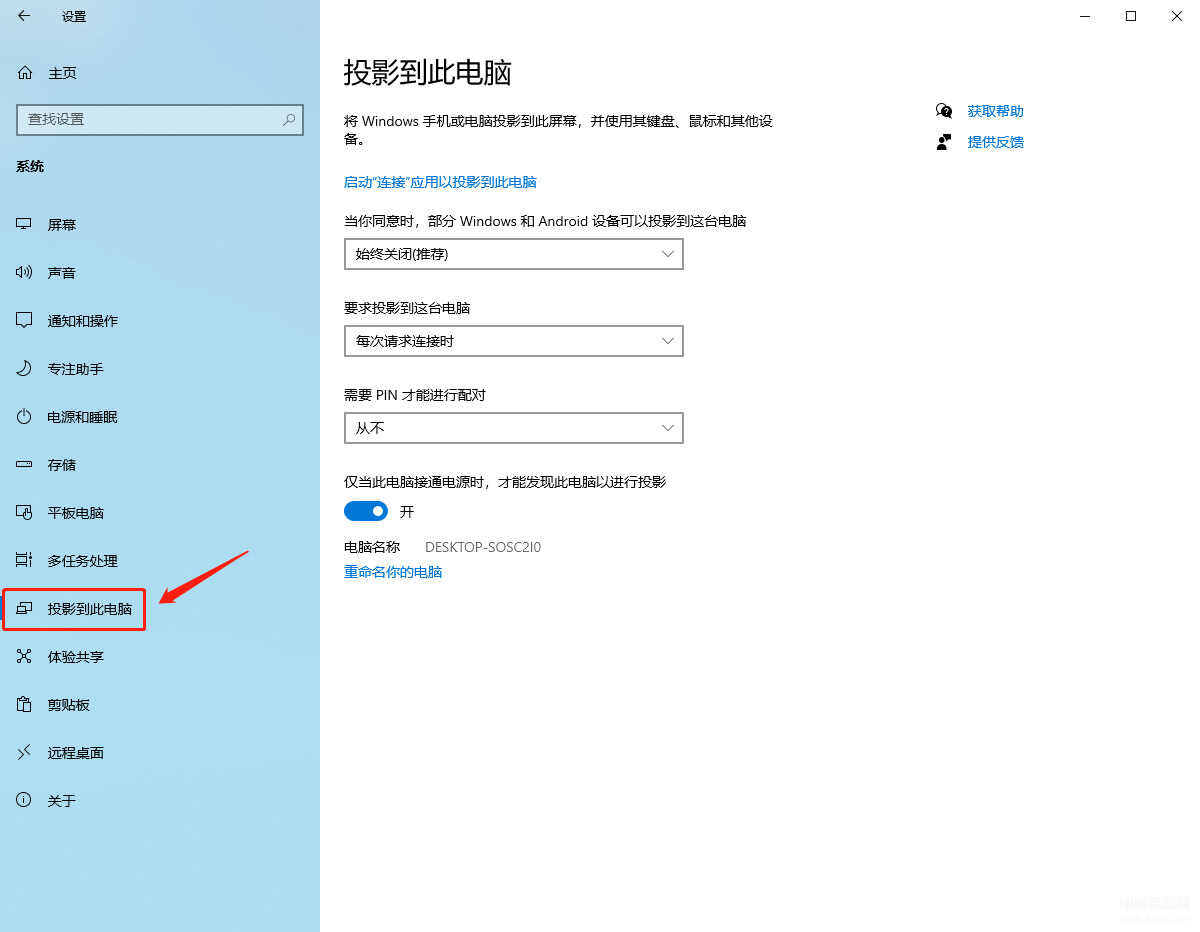
Task: Click the 重命名你的电脑 link
Action: point(393,572)
